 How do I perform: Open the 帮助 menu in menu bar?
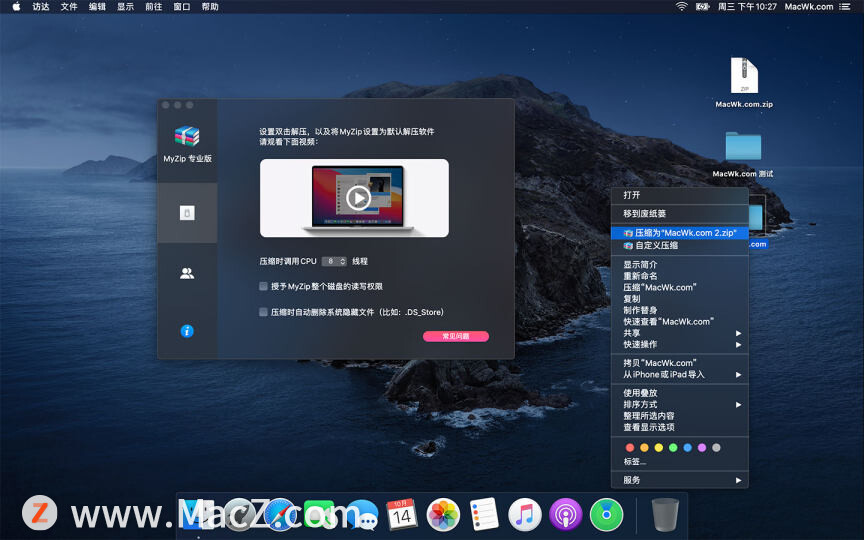(x=210, y=7)
